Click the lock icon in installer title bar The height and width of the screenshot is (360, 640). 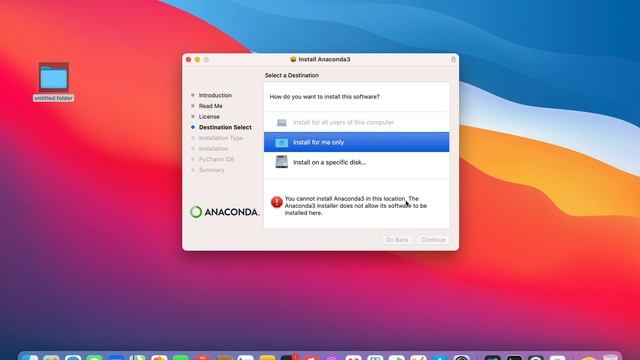click(x=453, y=59)
